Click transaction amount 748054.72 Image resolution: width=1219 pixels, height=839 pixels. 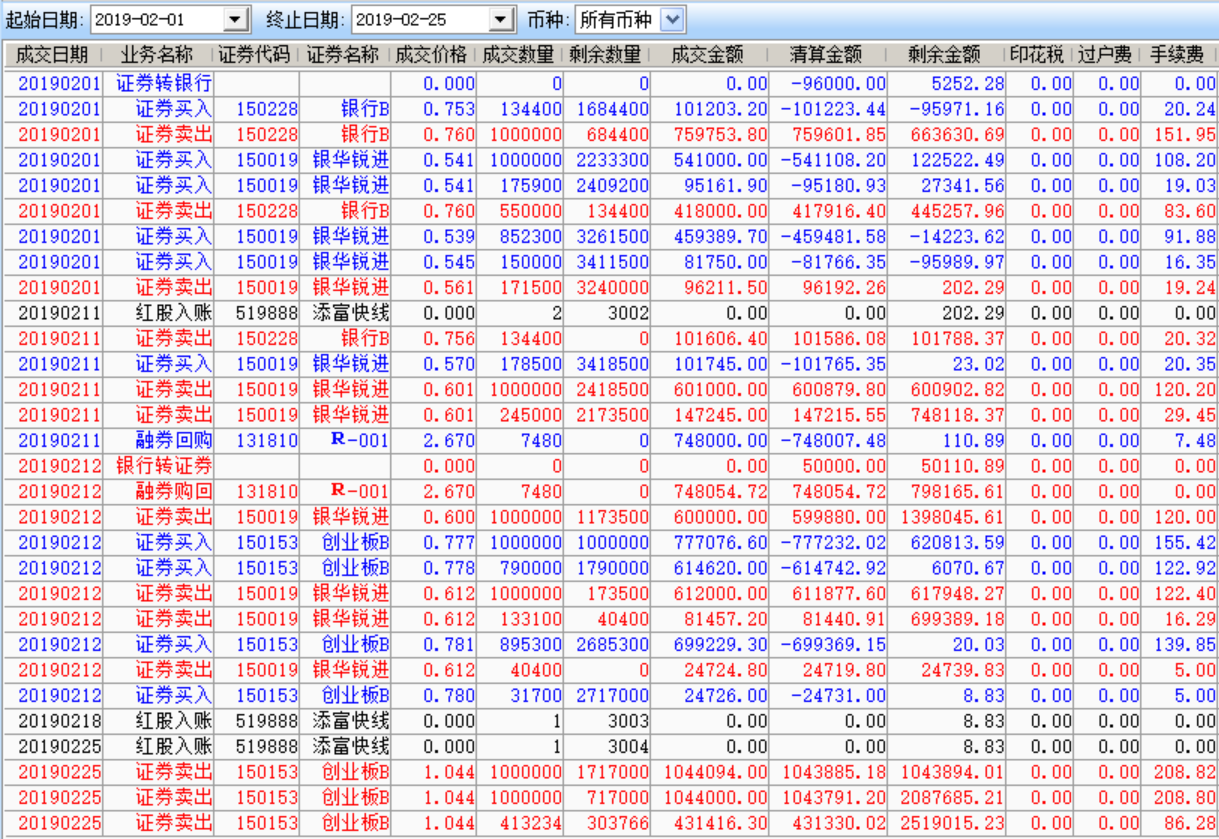pos(719,492)
